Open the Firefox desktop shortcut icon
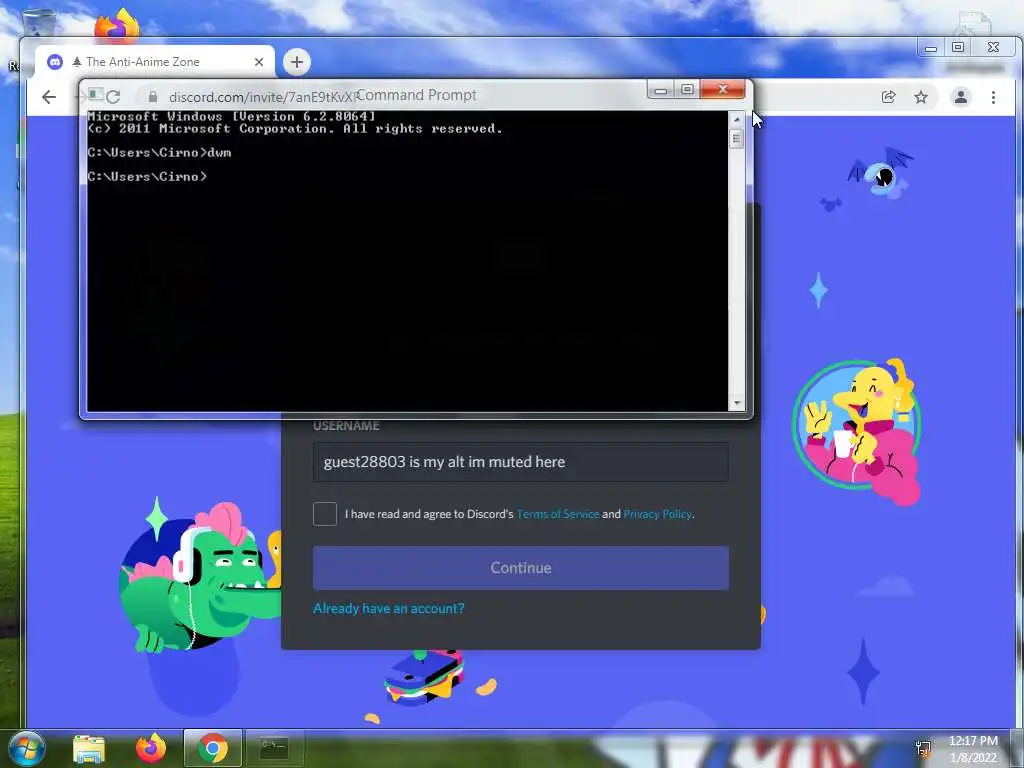 pos(117,25)
